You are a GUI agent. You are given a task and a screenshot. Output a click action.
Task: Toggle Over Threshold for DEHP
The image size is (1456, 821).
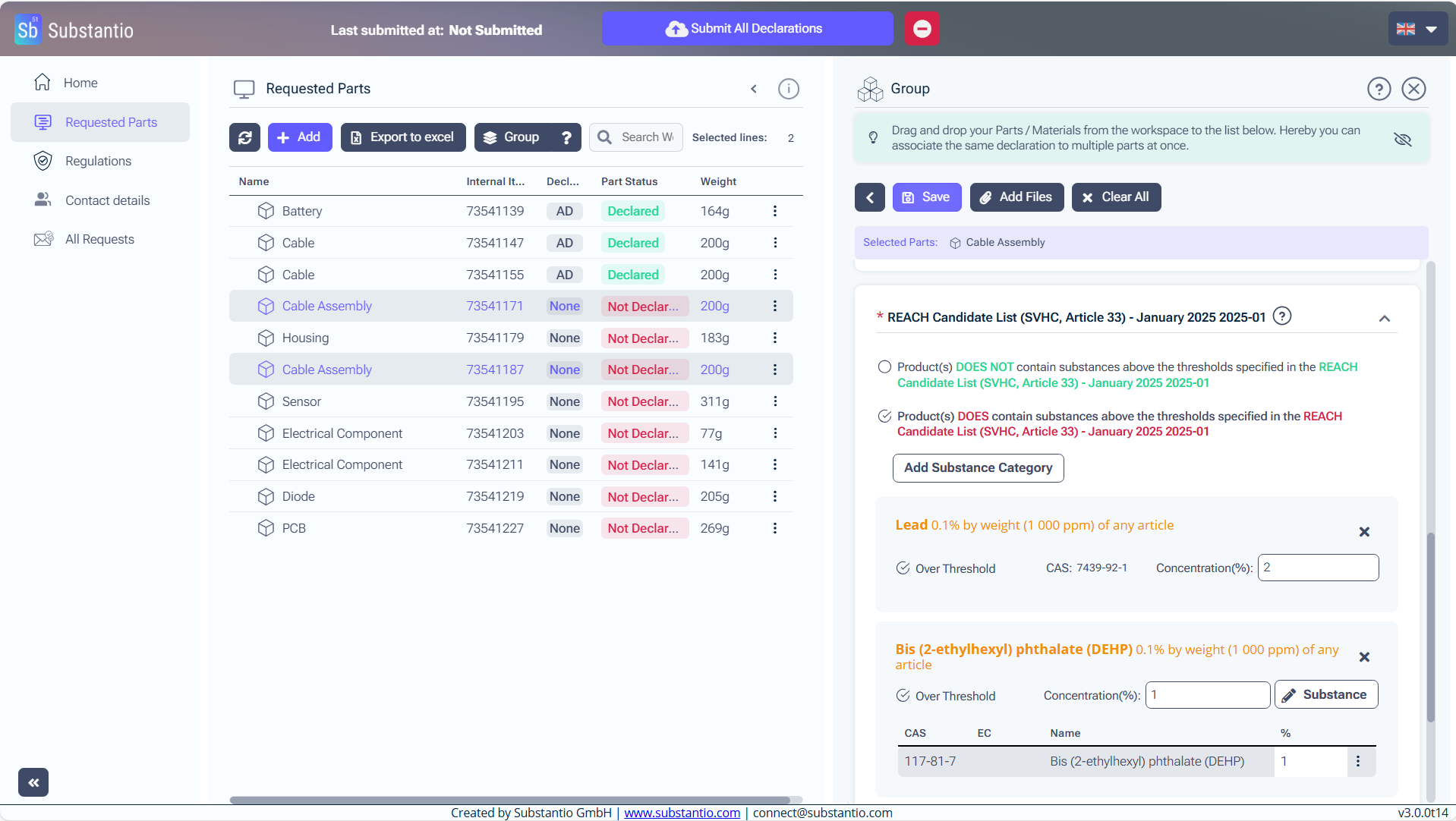[x=903, y=696]
